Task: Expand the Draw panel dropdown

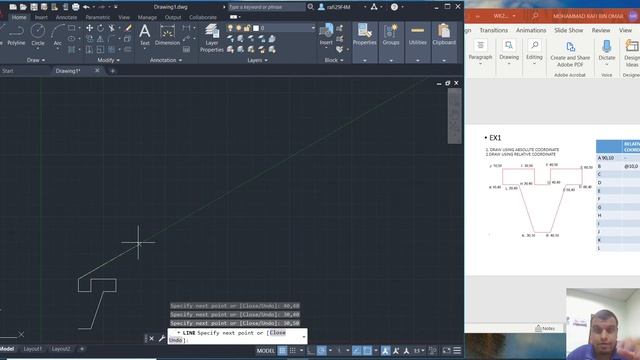Action: tap(36, 60)
